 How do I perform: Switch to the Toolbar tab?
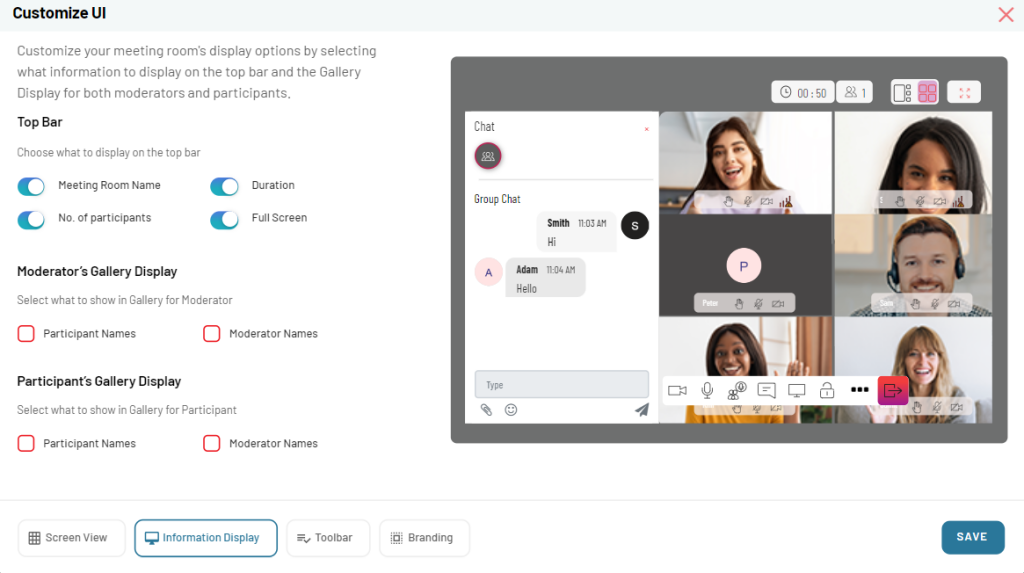click(328, 538)
